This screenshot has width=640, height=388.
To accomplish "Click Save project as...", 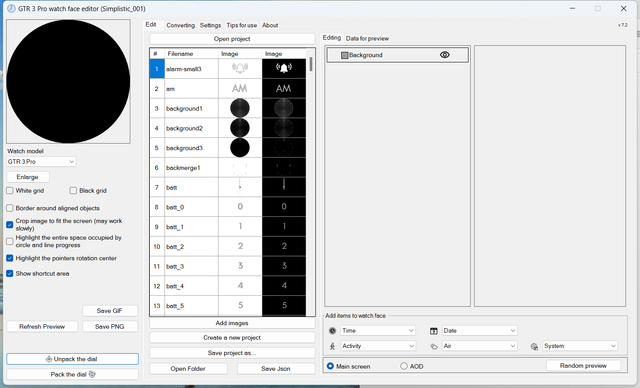I will (x=232, y=353).
